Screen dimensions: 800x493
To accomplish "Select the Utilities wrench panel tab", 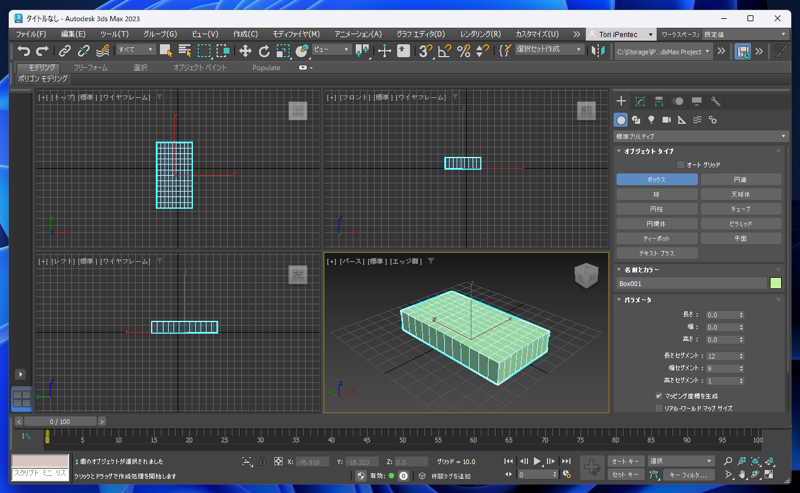I will [715, 101].
